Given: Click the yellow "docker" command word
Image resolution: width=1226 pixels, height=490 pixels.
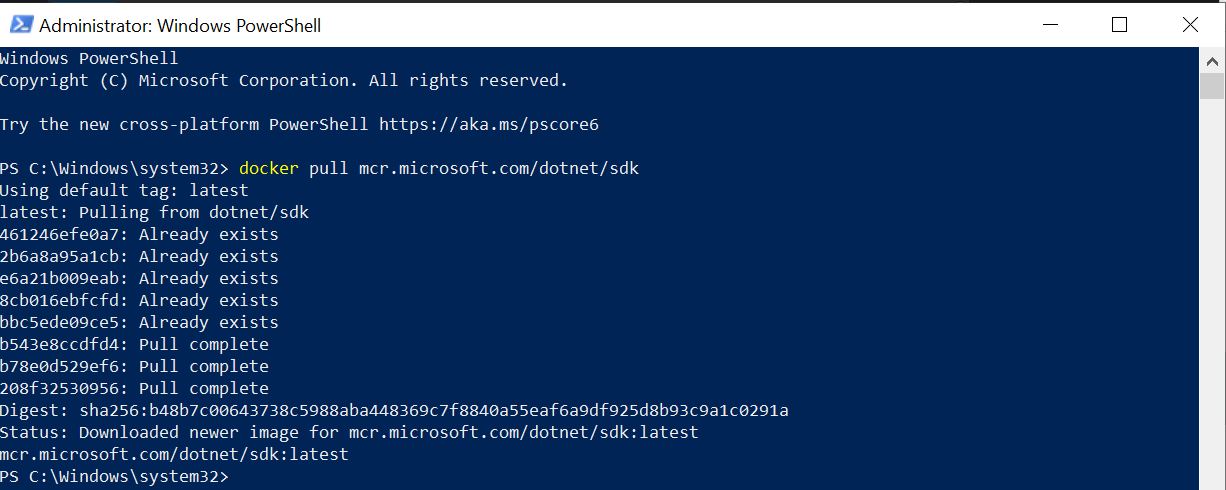Looking at the screenshot, I should (269, 169).
